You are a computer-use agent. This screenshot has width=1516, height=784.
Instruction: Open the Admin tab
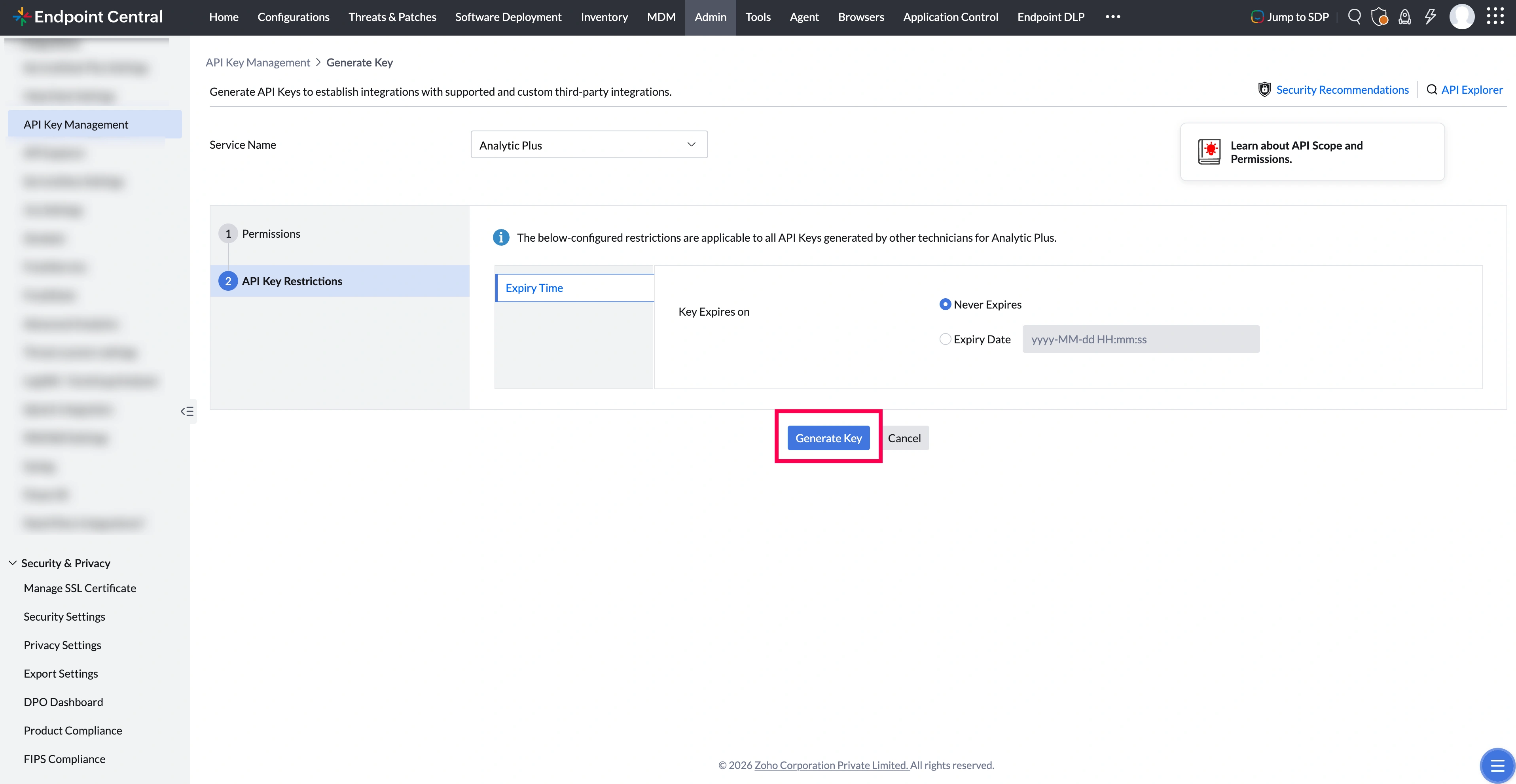click(711, 17)
